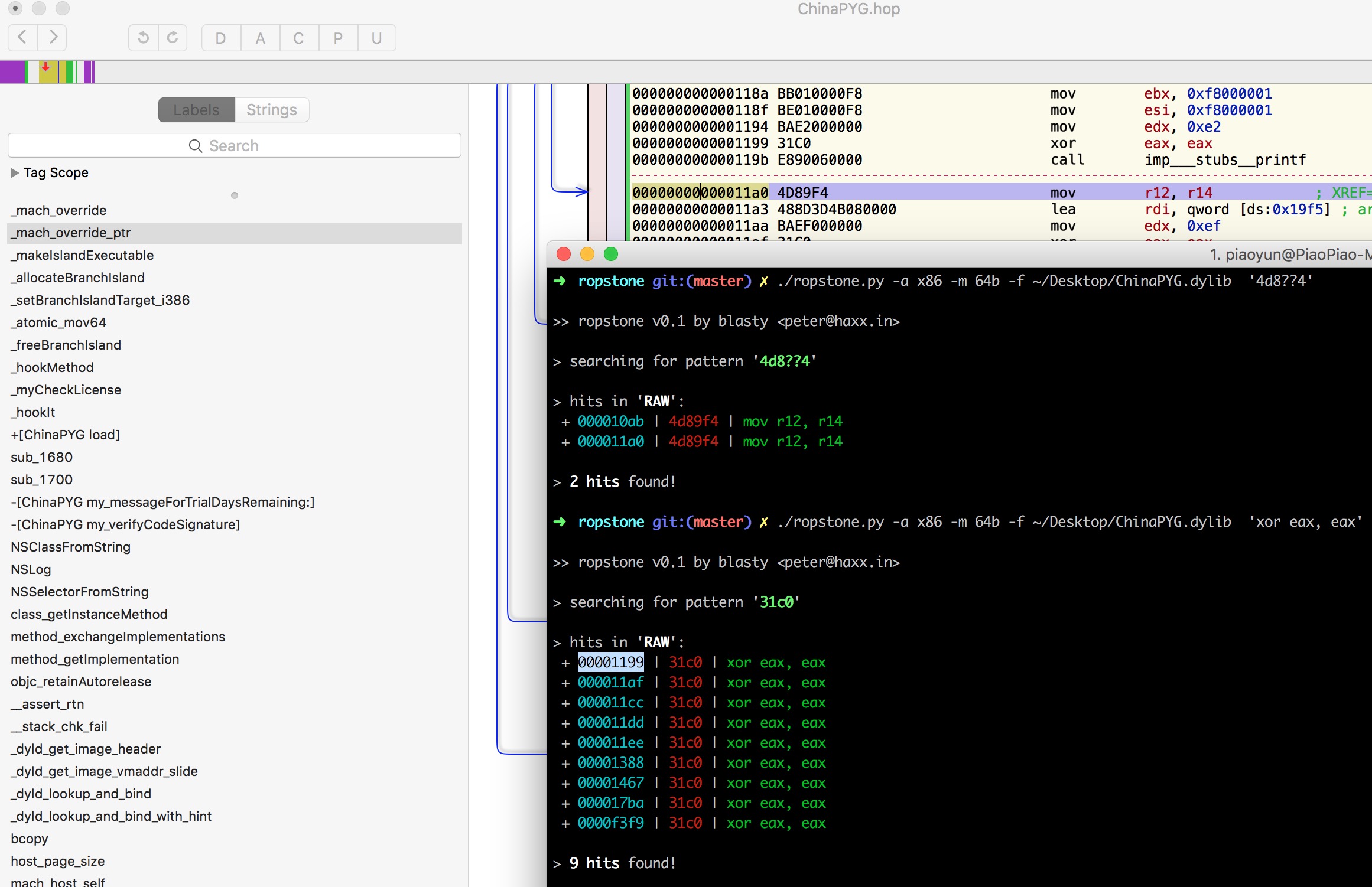Select -[ChinaPYG my_verifyCodeSignature] label
This screenshot has width=1372, height=887.
click(x=125, y=524)
